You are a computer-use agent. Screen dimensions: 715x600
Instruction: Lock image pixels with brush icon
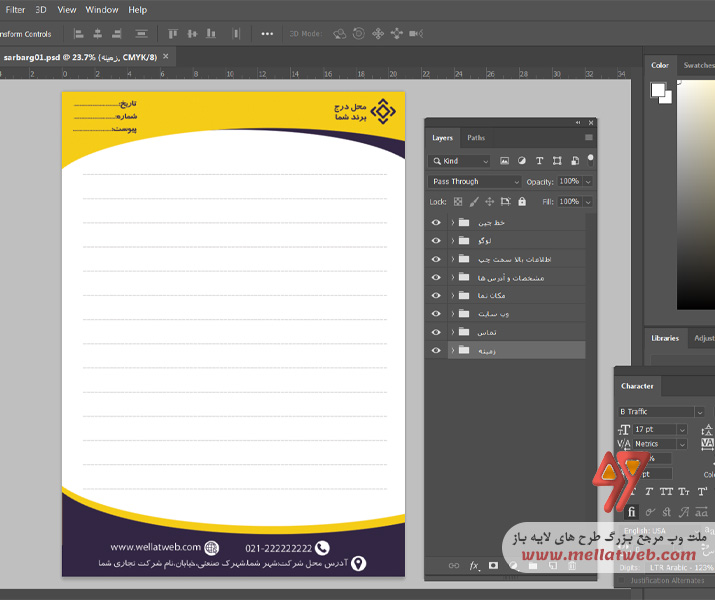coord(474,202)
